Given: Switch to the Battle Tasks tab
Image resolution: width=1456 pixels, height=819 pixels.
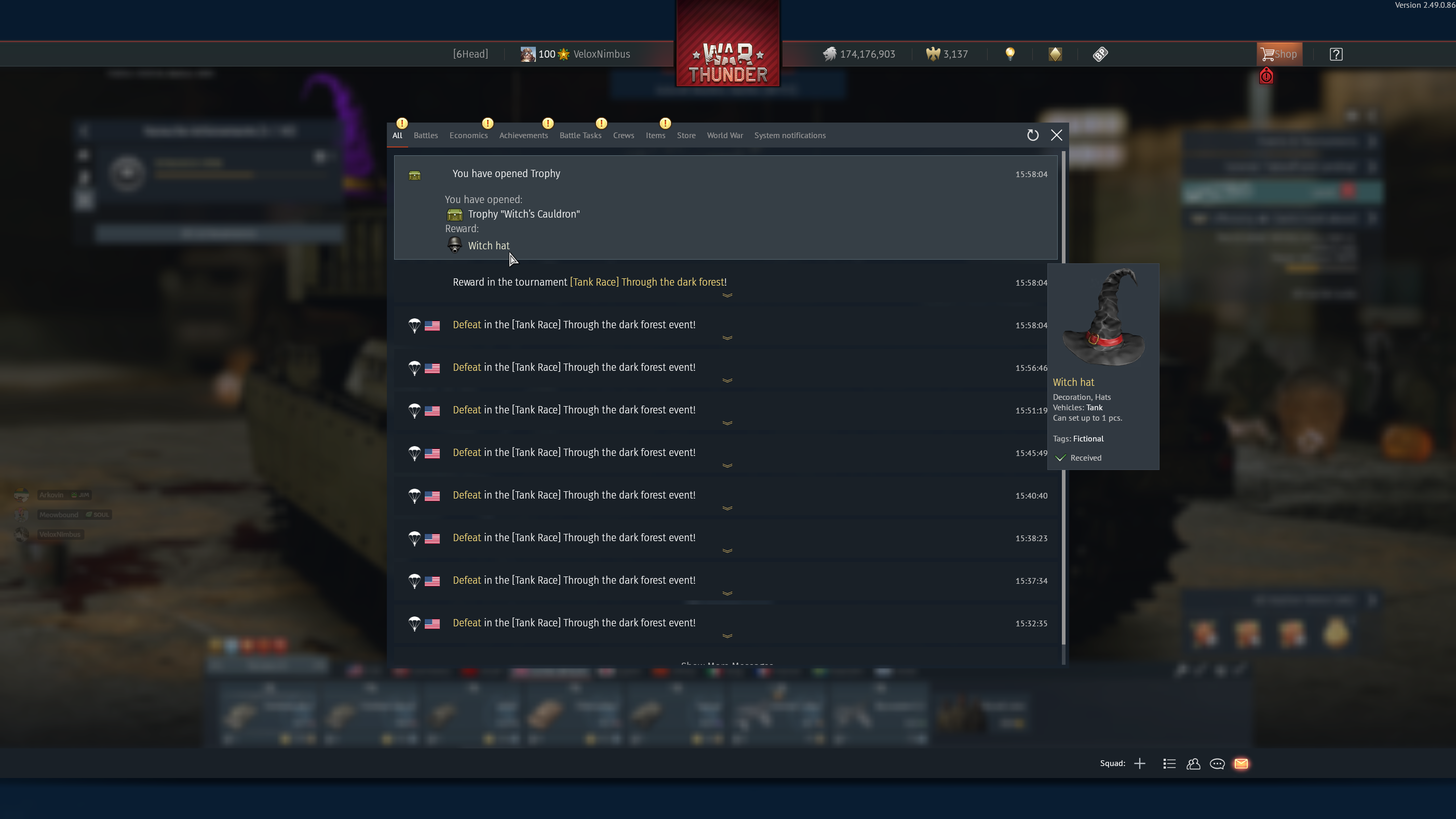Looking at the screenshot, I should point(580,136).
